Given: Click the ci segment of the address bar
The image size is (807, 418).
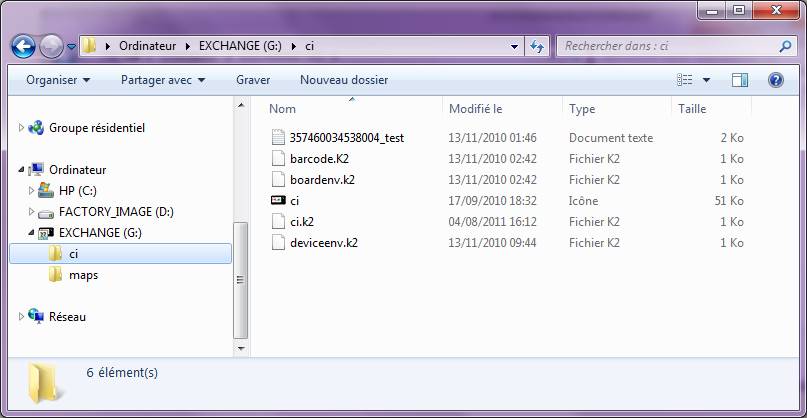Looking at the screenshot, I should tap(309, 46).
